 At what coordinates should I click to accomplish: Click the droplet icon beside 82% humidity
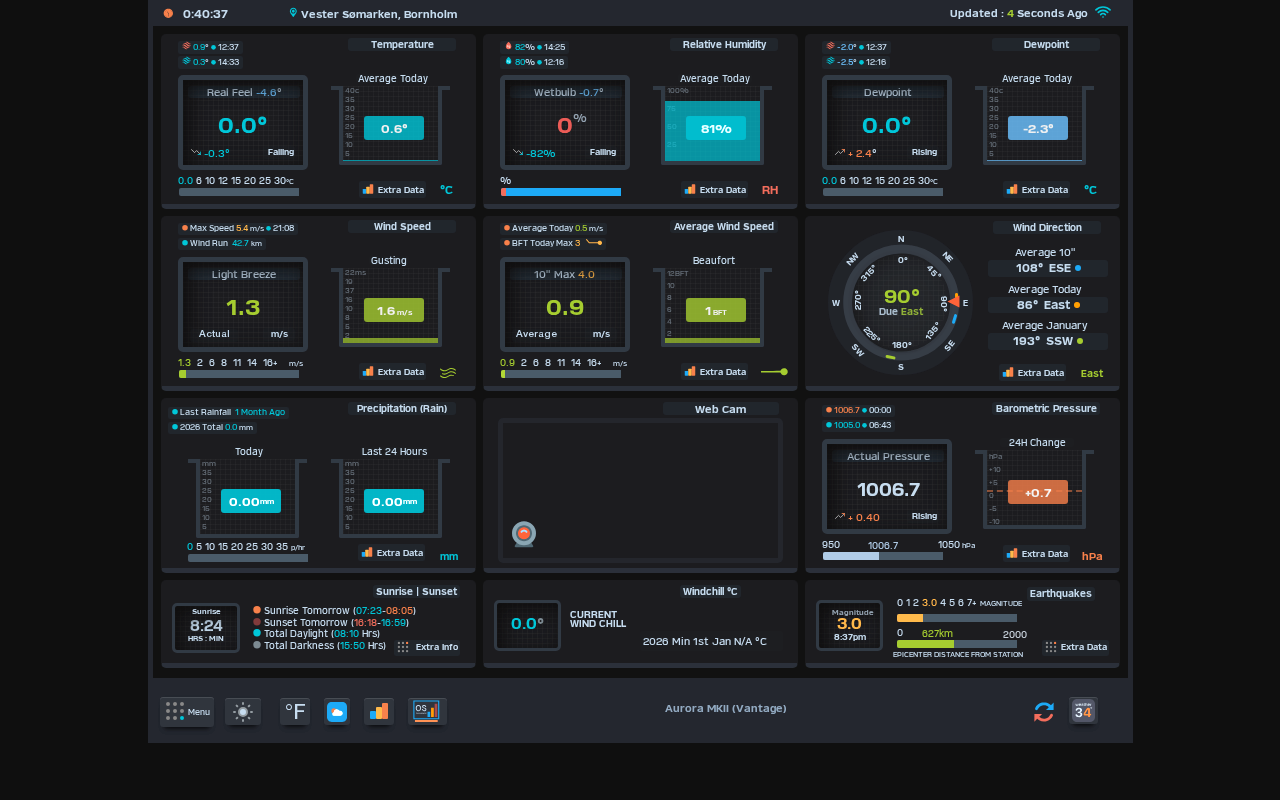point(508,46)
